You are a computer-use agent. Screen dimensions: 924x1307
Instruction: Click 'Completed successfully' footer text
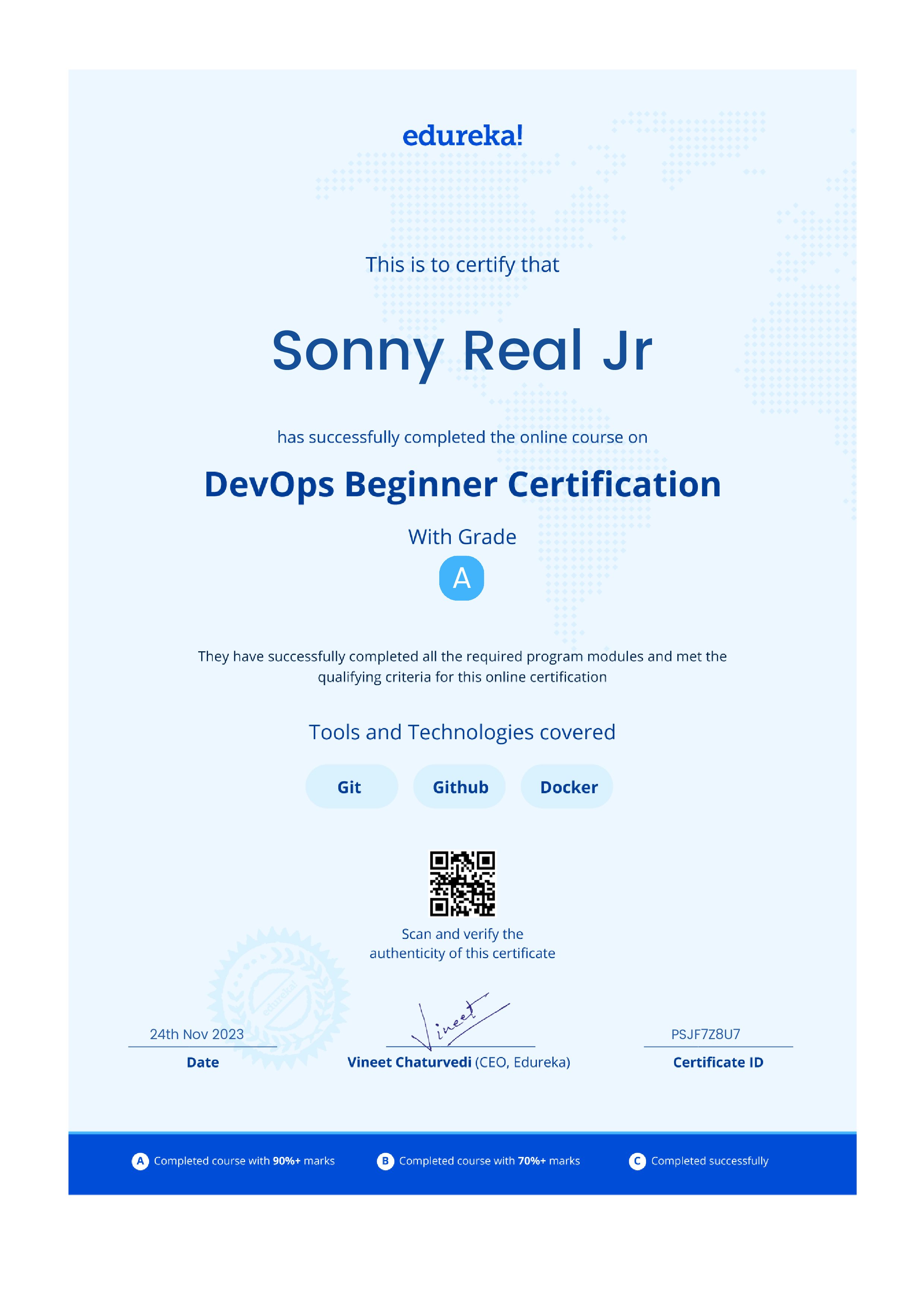pos(710,1161)
